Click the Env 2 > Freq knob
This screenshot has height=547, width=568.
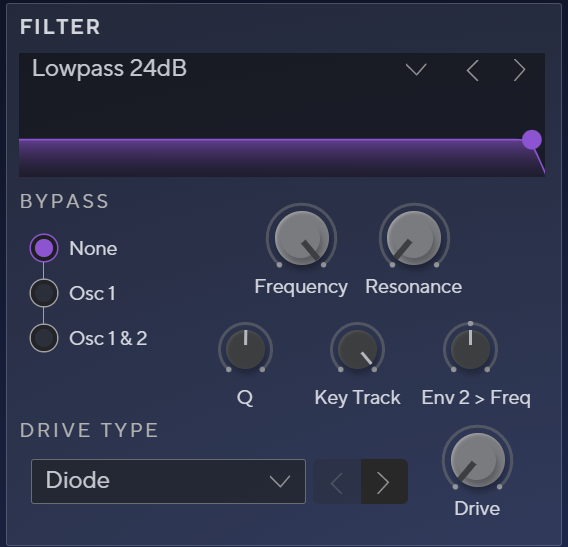click(470, 349)
